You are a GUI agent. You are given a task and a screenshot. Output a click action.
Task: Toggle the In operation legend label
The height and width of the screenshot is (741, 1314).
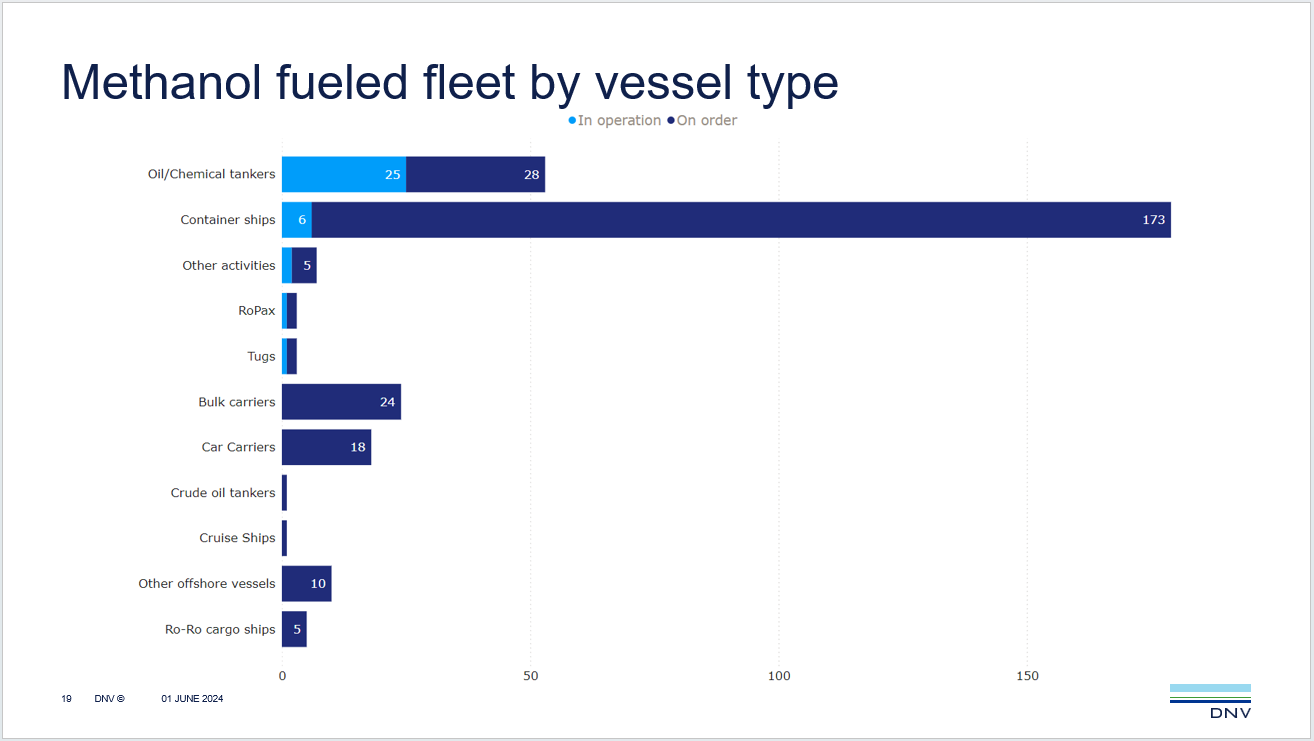point(619,121)
